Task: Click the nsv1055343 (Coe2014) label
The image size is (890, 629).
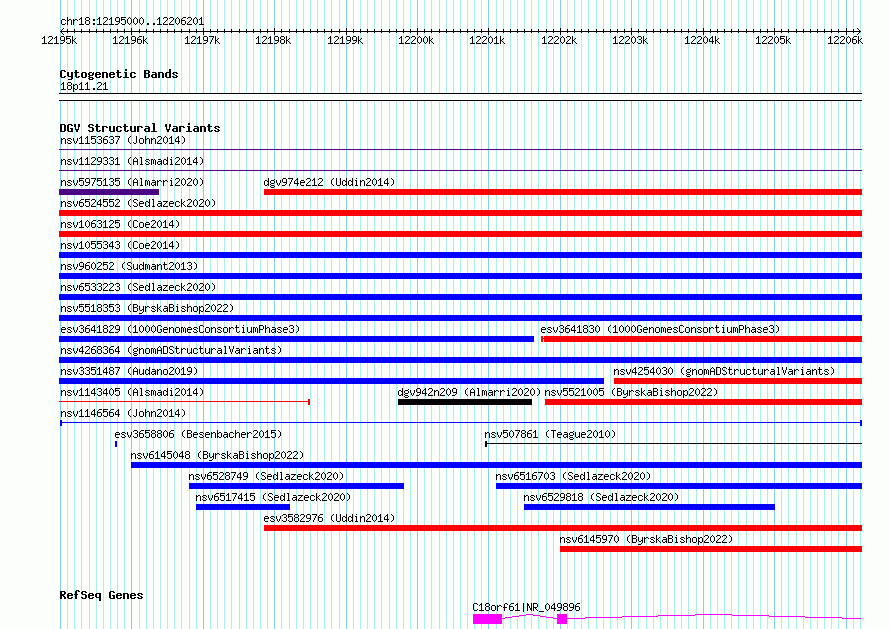Action: coord(120,245)
